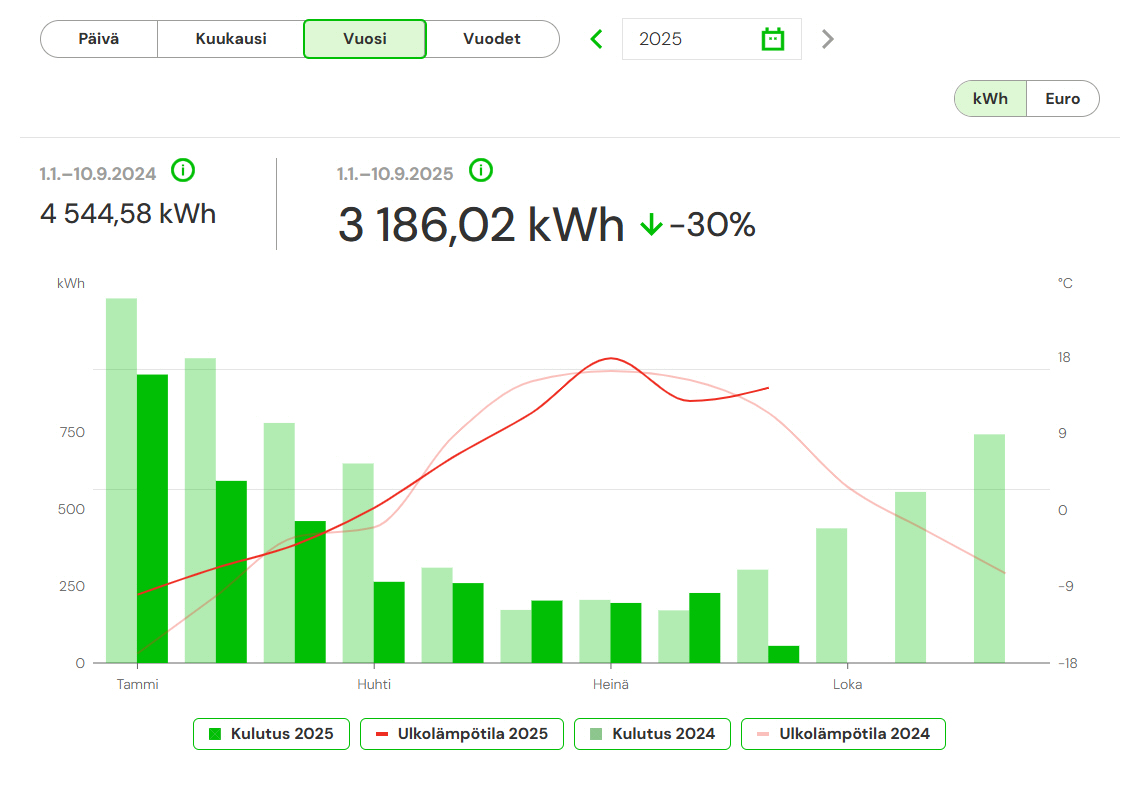Go to next year with right arrow

point(827,39)
